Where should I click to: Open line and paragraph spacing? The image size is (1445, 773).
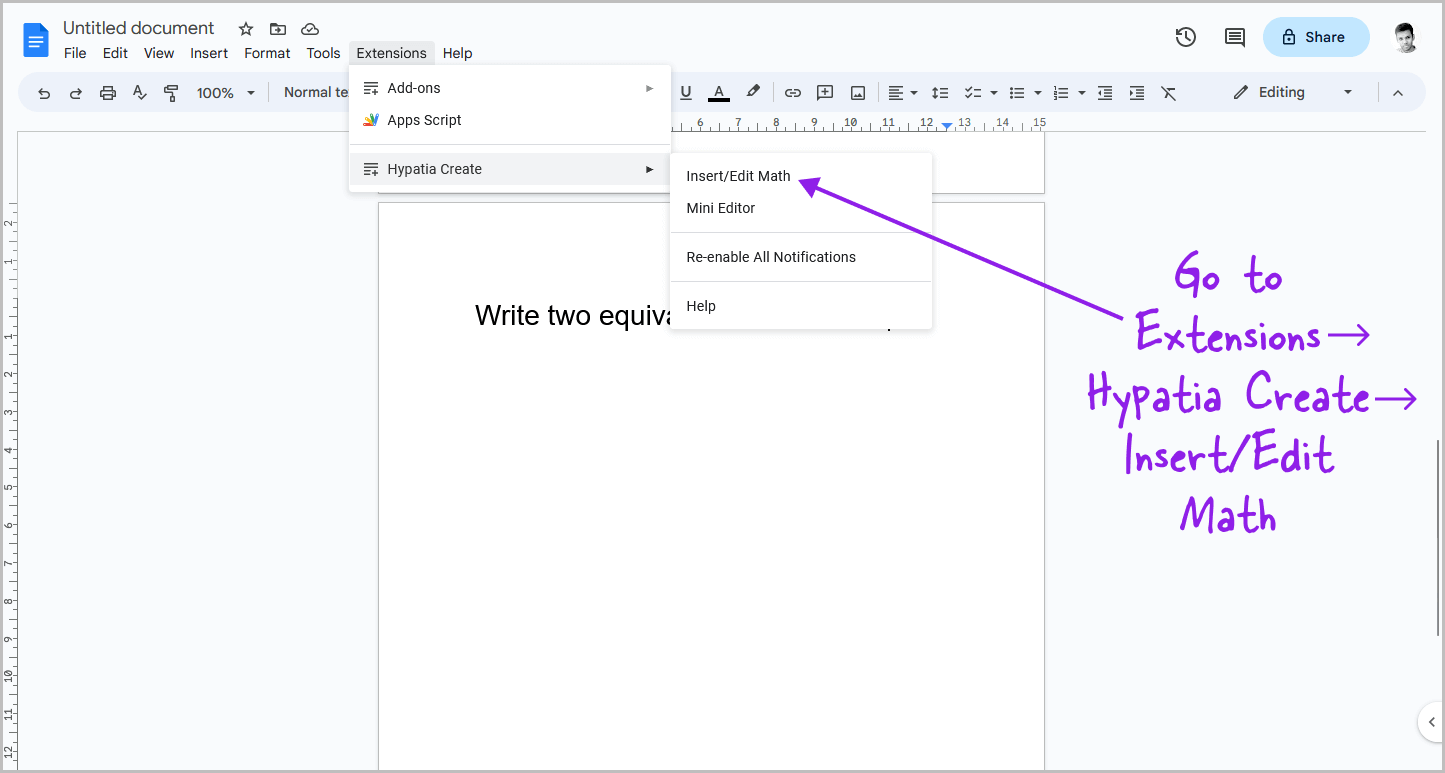point(940,93)
